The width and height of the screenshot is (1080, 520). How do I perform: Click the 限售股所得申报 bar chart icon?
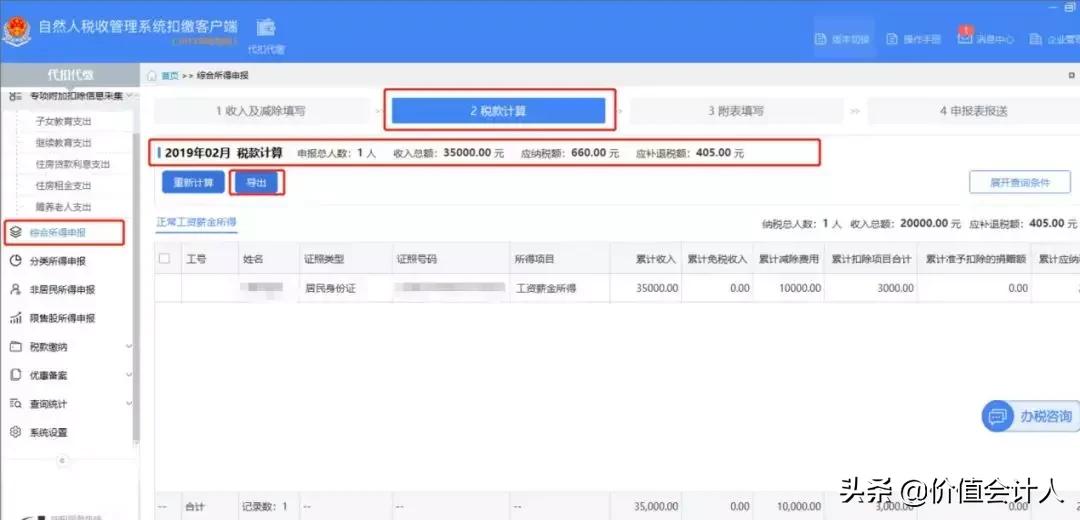(x=17, y=318)
